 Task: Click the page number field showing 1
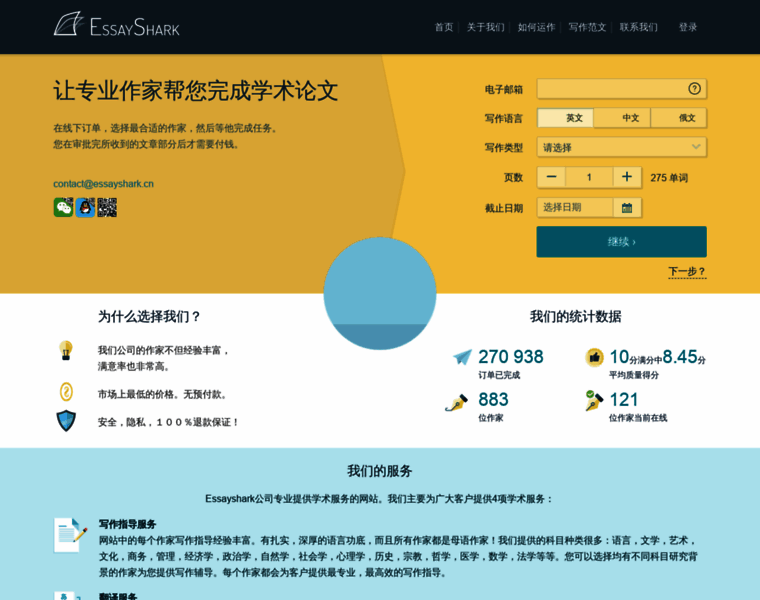point(589,177)
